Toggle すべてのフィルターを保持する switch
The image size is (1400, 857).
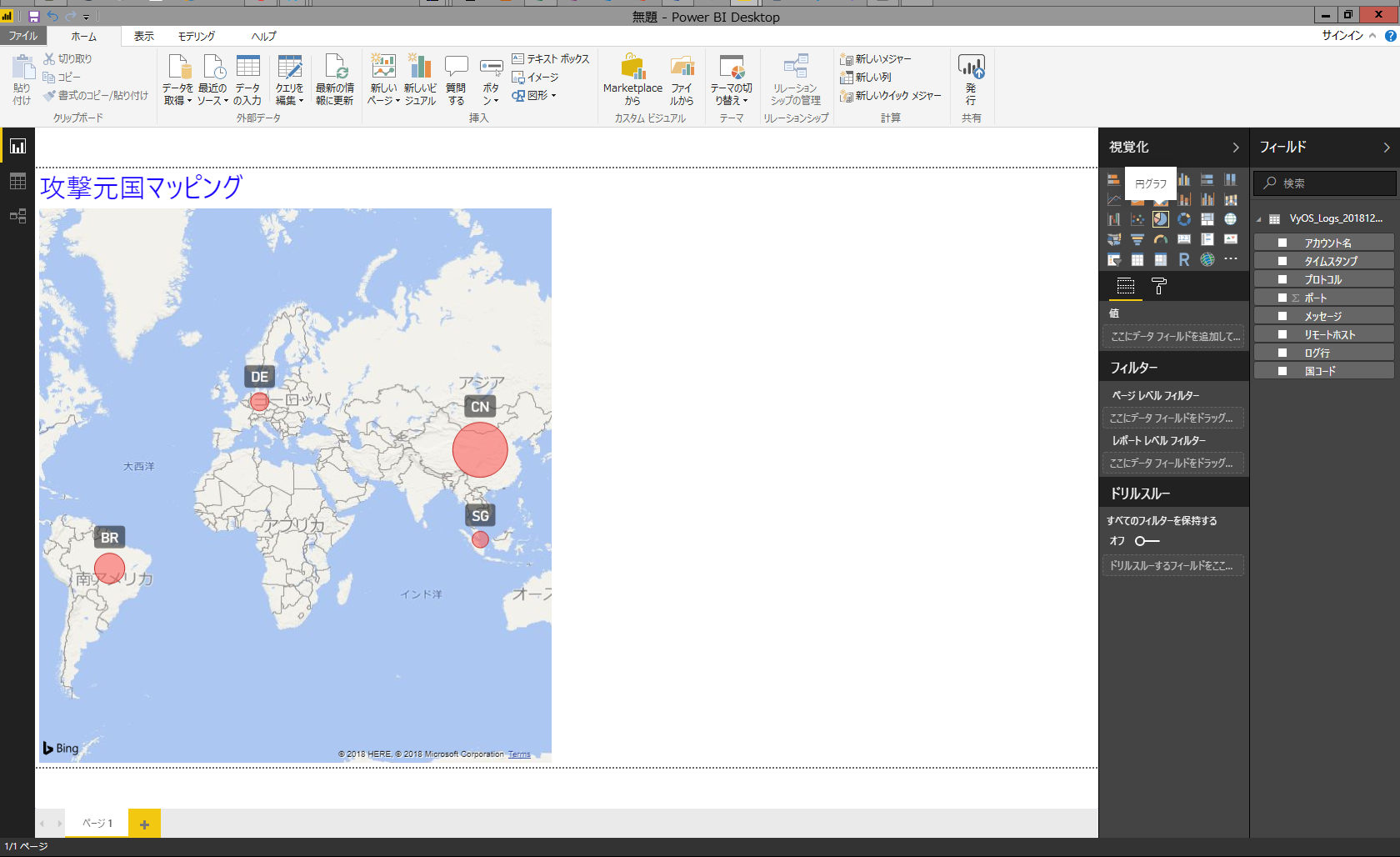1147,541
